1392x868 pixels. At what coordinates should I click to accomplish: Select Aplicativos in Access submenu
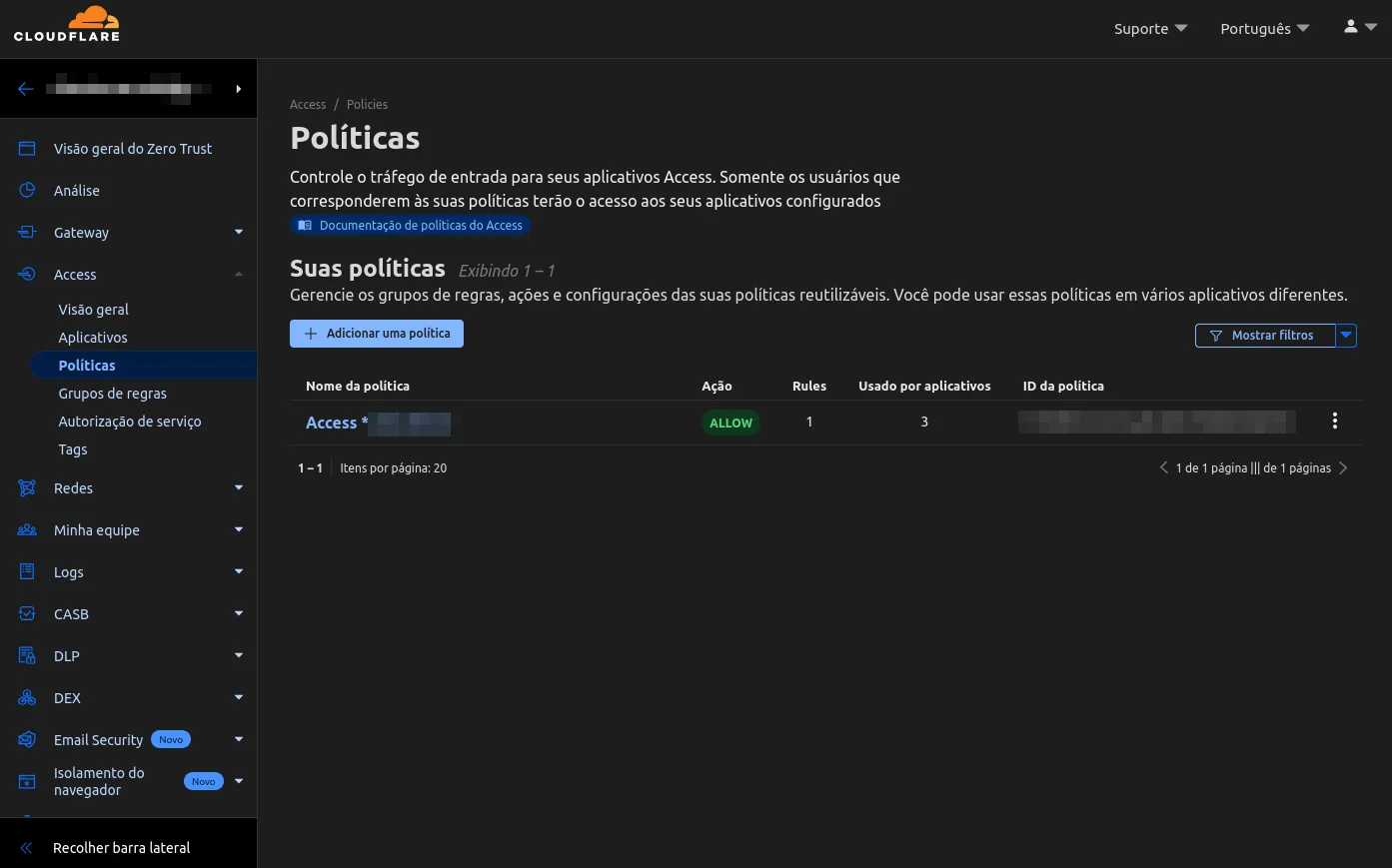pos(93,338)
